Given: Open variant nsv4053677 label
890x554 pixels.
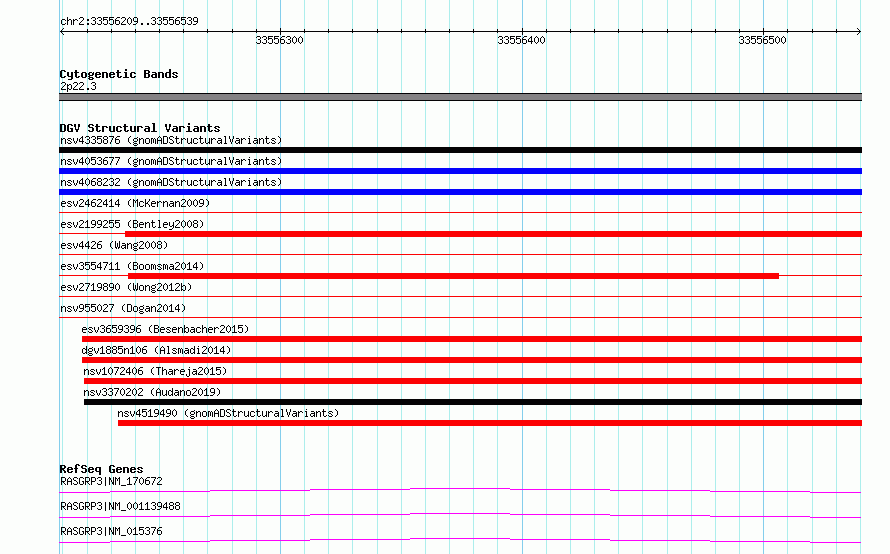Looking at the screenshot, I should coord(171,161).
